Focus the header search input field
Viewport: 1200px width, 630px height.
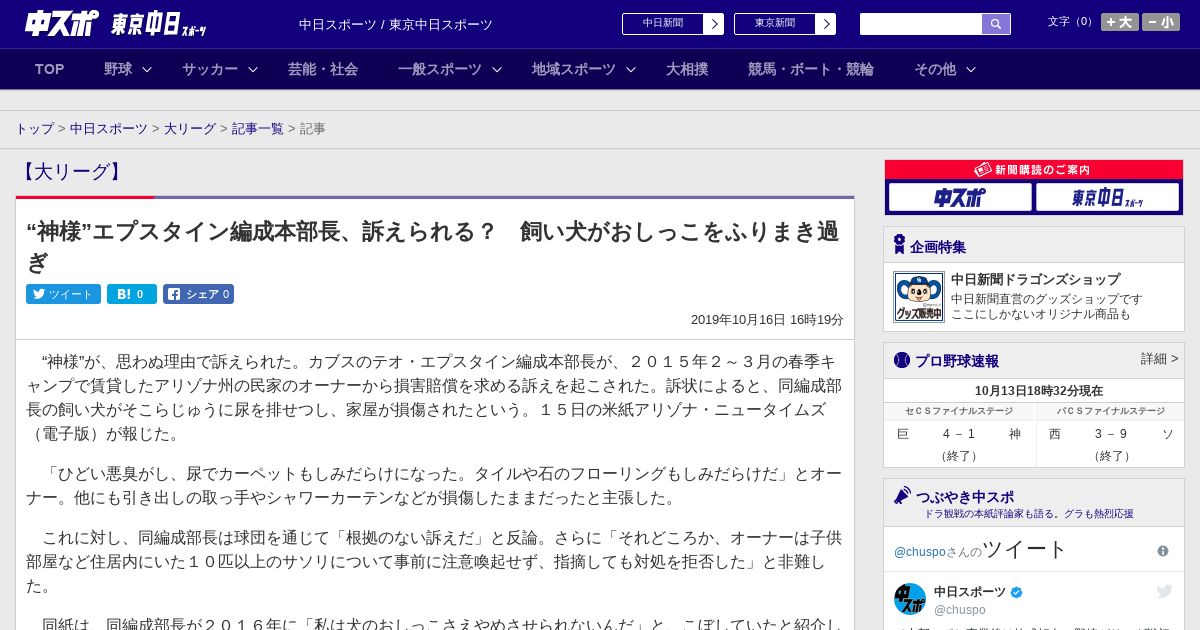921,24
